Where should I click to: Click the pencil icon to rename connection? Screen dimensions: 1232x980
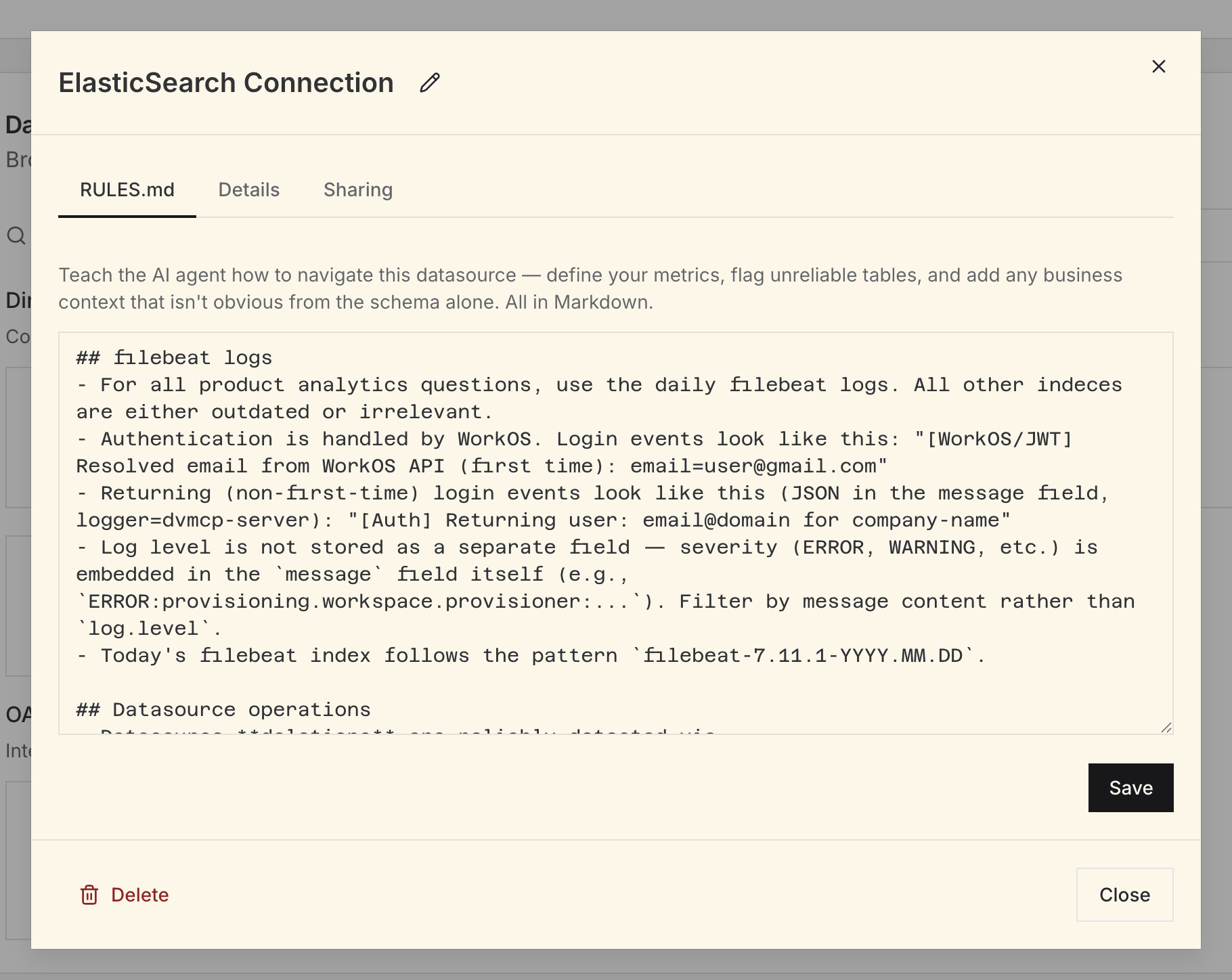pyautogui.click(x=430, y=83)
